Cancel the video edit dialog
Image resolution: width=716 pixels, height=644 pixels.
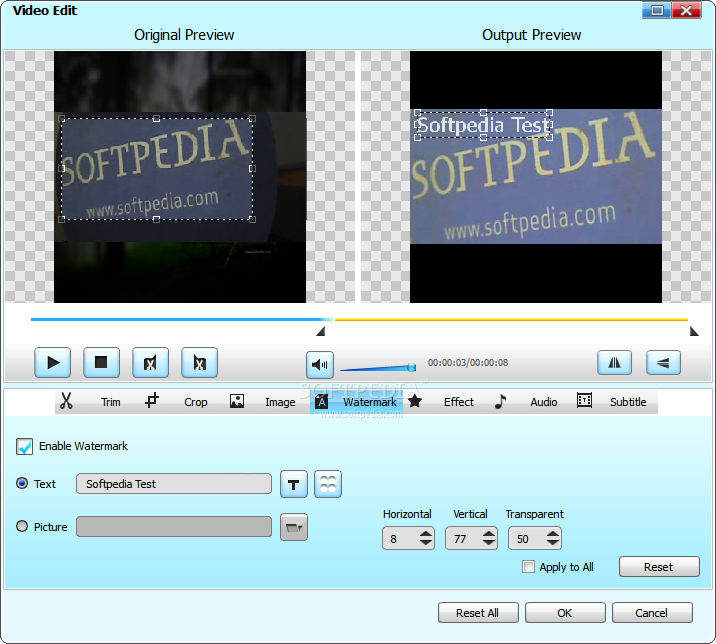652,612
